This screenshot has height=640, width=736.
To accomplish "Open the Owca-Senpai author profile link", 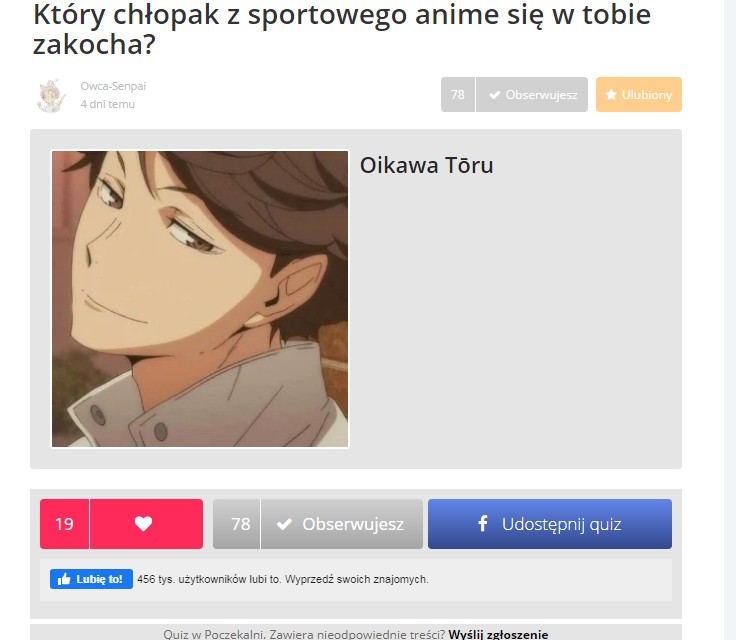I will point(113,86).
